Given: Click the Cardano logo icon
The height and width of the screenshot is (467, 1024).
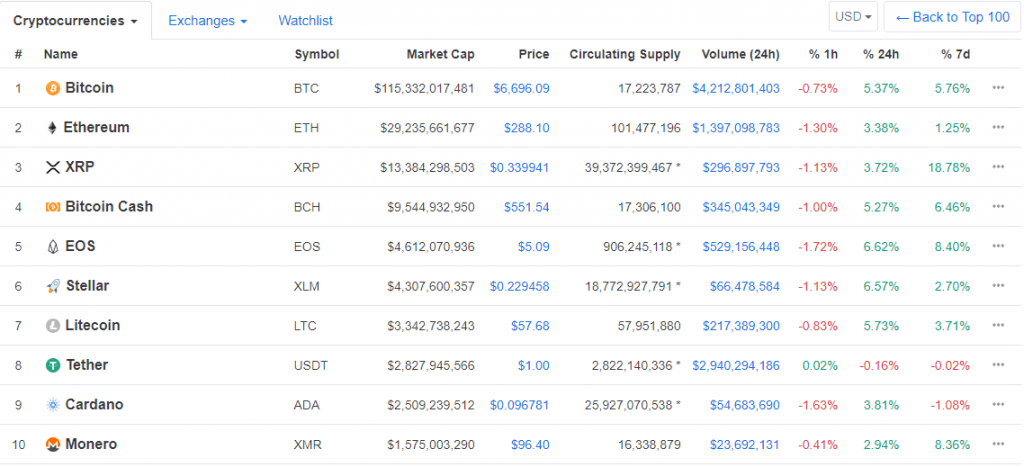Looking at the screenshot, I should pos(53,405).
